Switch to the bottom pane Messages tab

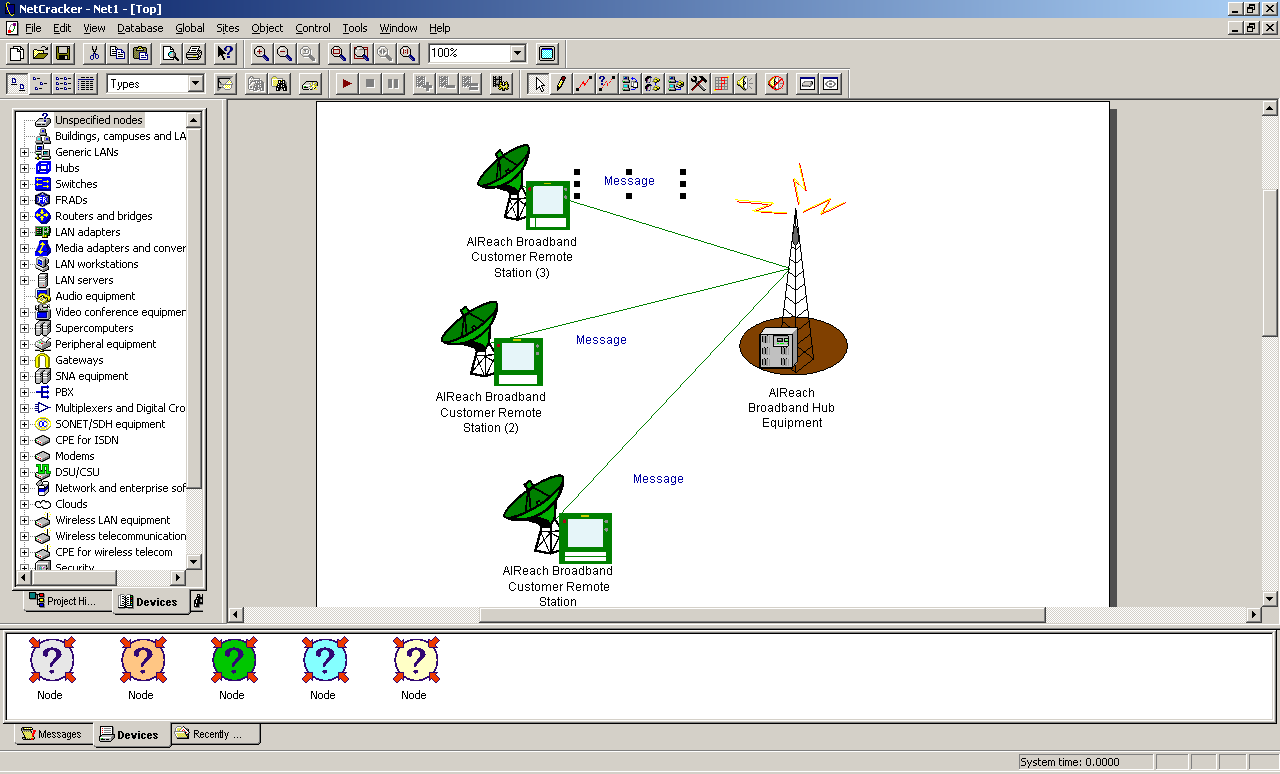pyautogui.click(x=52, y=734)
